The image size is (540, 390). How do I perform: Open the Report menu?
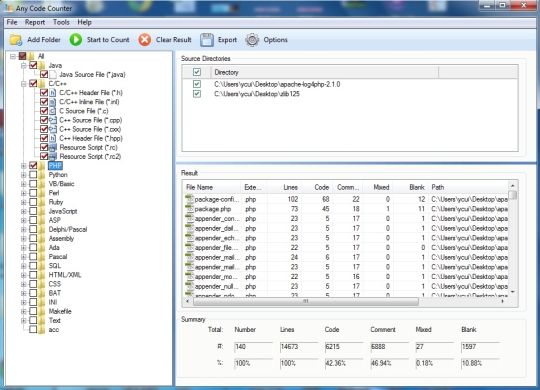coord(35,22)
